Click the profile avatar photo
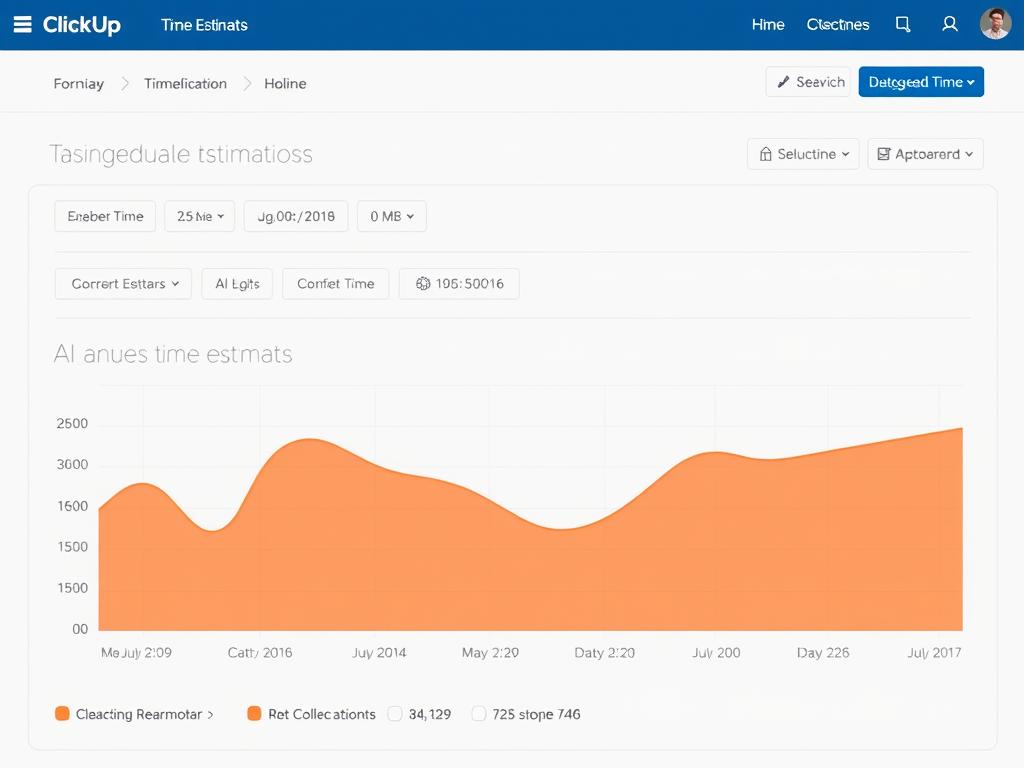 coord(995,24)
